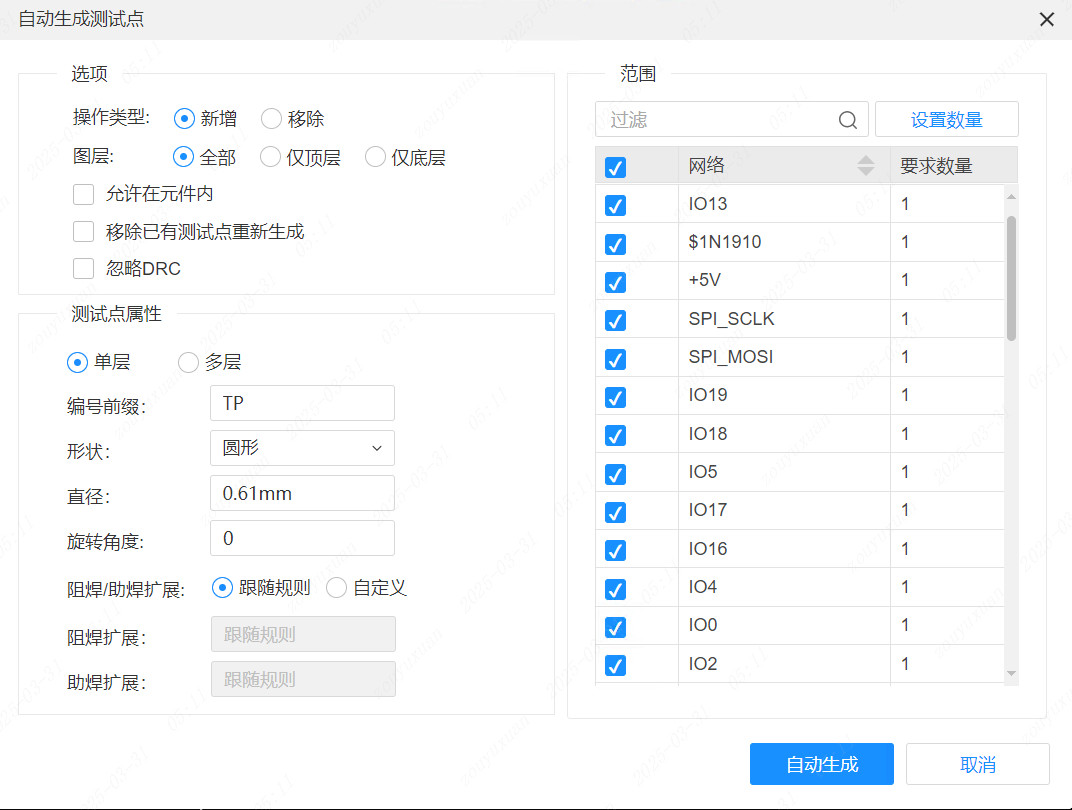This screenshot has width=1072, height=810.
Task: Select 仅顶层 layer option
Action: (x=270, y=156)
